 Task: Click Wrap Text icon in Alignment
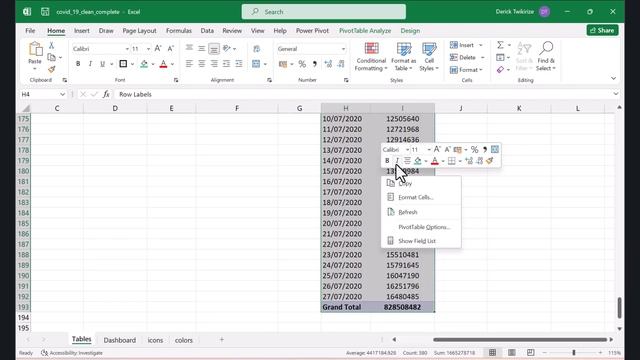(256, 49)
